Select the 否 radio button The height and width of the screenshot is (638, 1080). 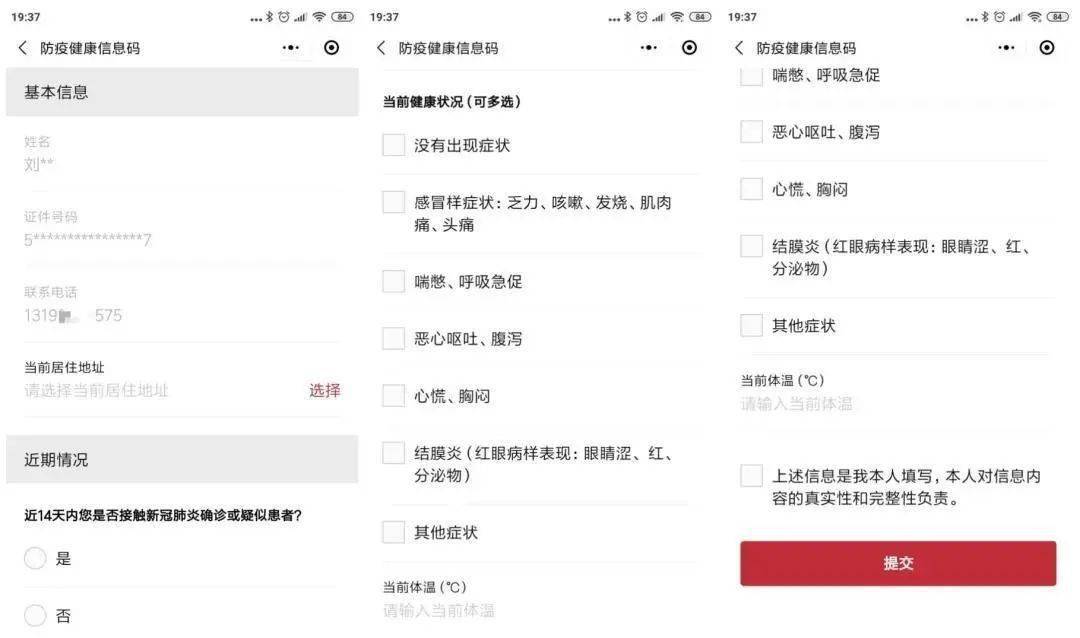pyautogui.click(x=35, y=616)
